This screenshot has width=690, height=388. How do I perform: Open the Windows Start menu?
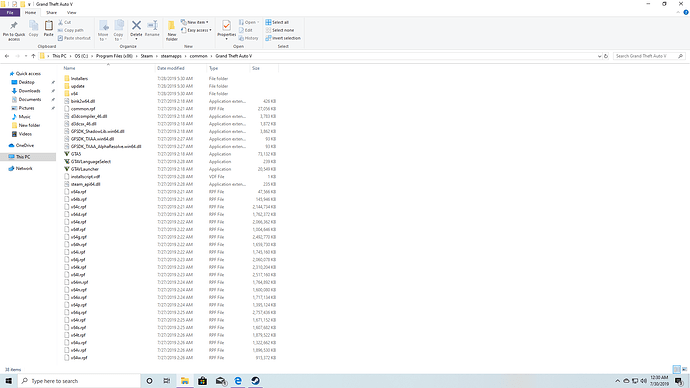click(8, 381)
